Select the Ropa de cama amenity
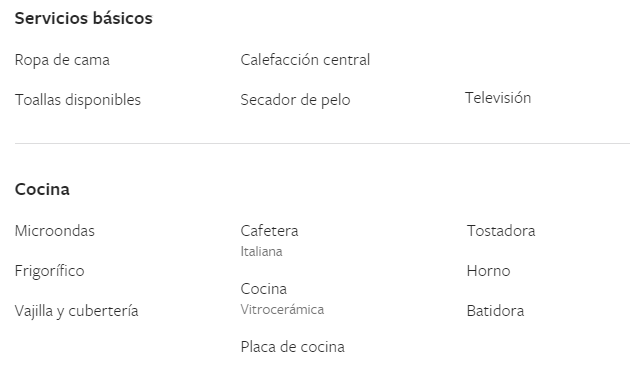Screen dimensions: 630x376 62,60
